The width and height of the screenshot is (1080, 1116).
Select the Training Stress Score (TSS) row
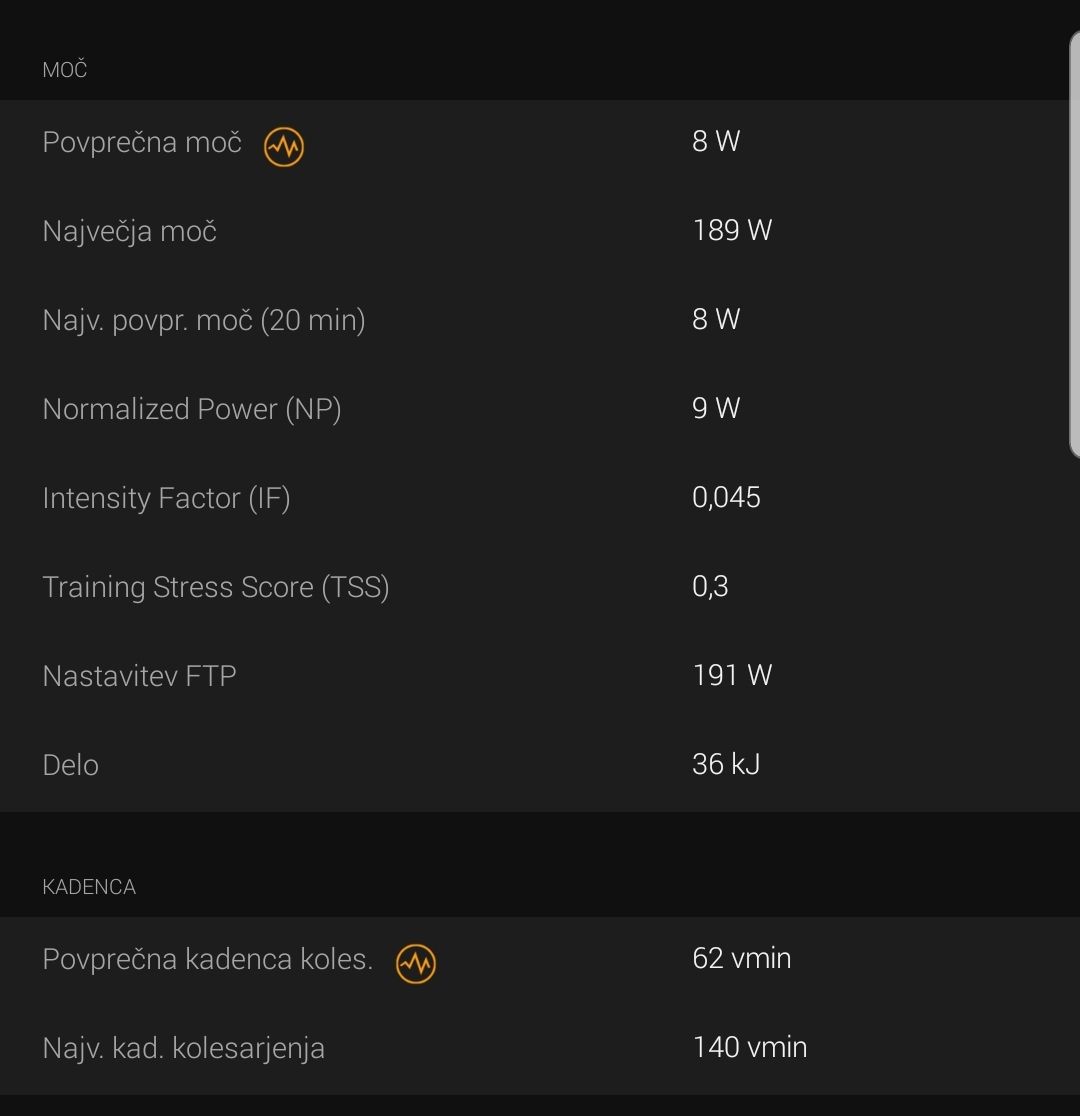[540, 587]
